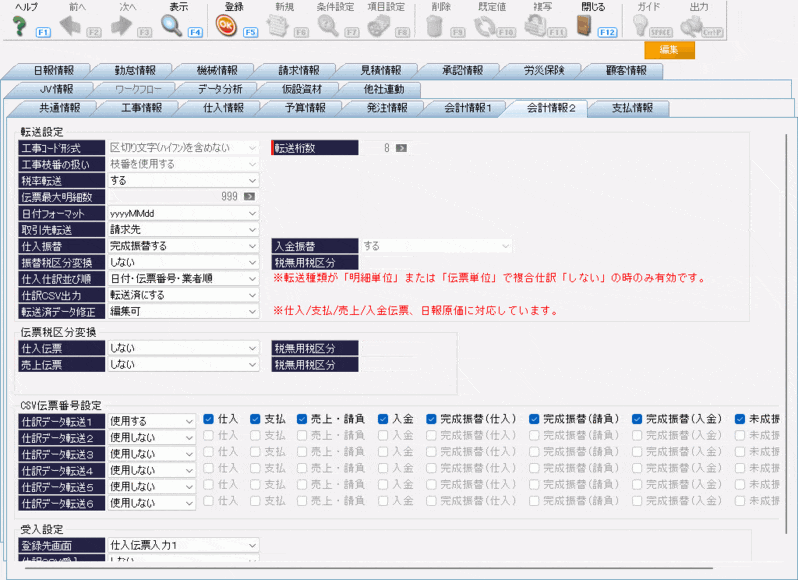Screen dimensions: 798x580
Task: Open the 仕訳データ転送2 usage dropdown
Action: pyautogui.click(x=189, y=437)
